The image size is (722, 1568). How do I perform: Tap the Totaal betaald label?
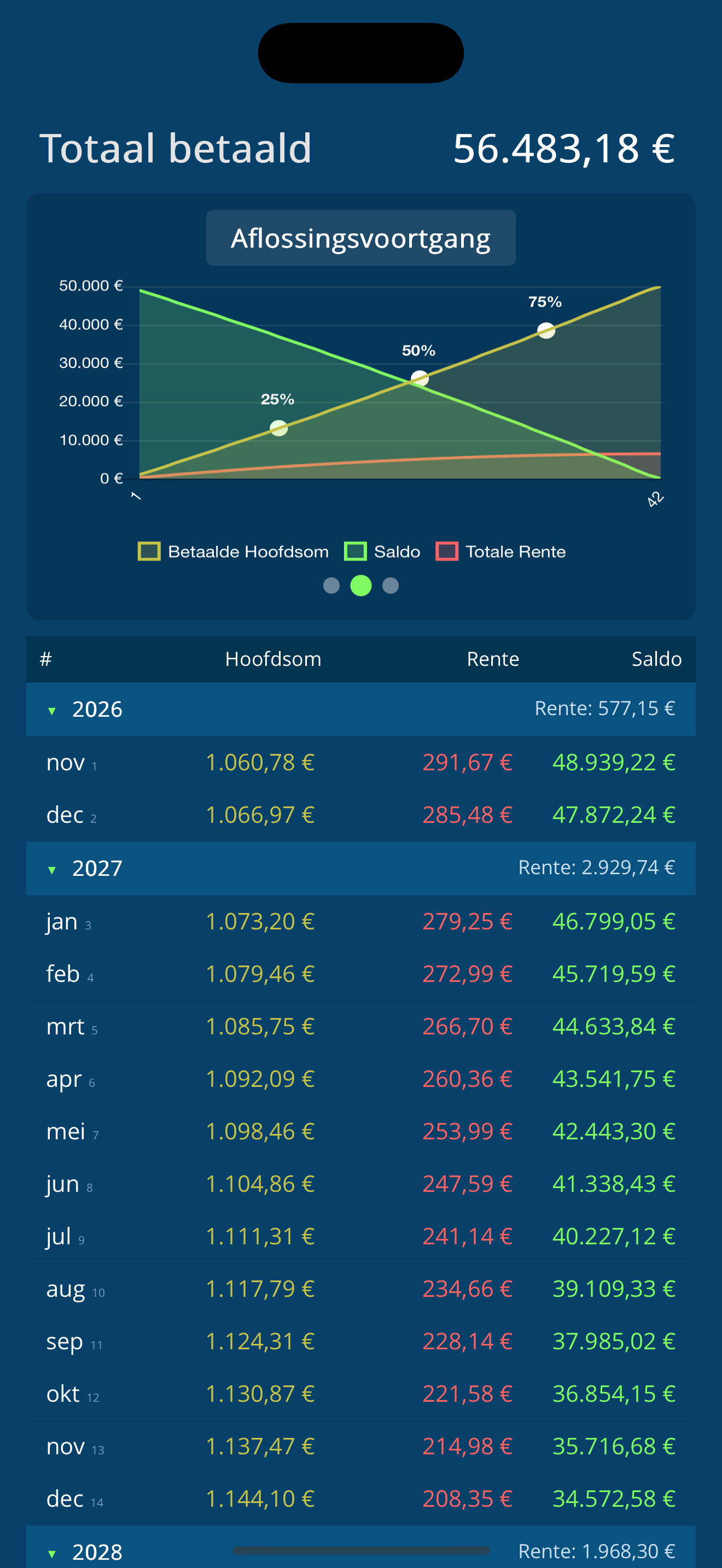[x=176, y=149]
